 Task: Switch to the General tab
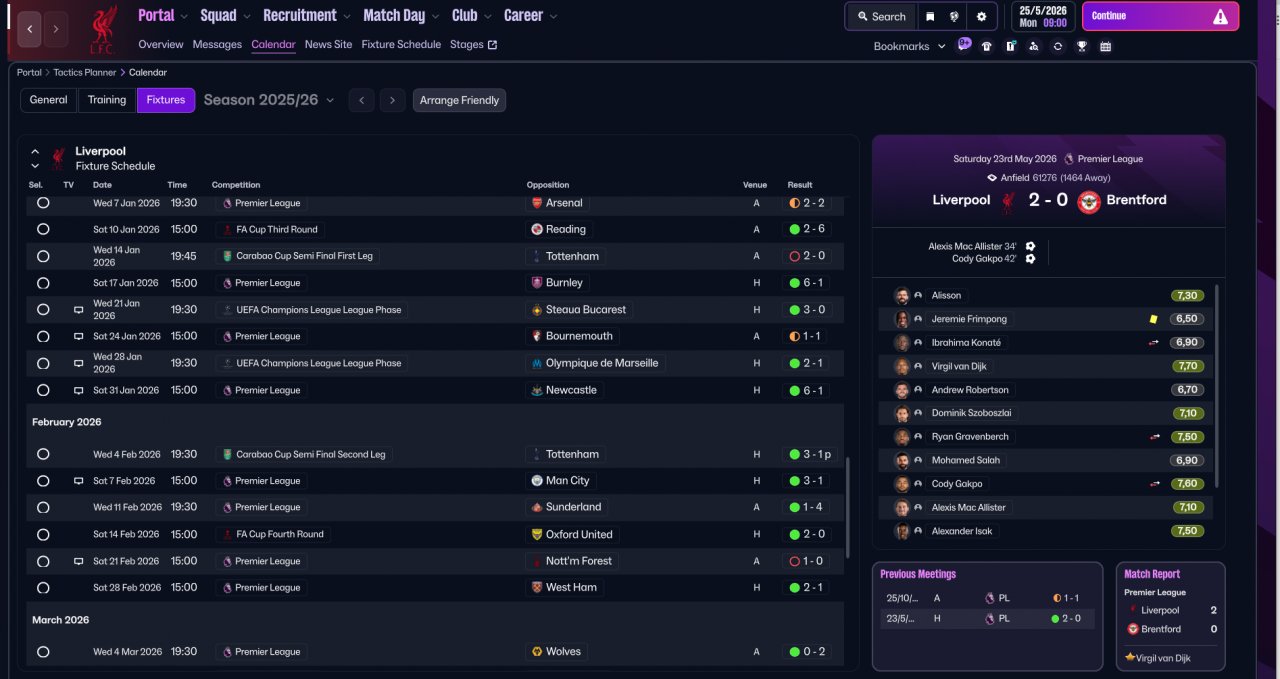[48, 100]
